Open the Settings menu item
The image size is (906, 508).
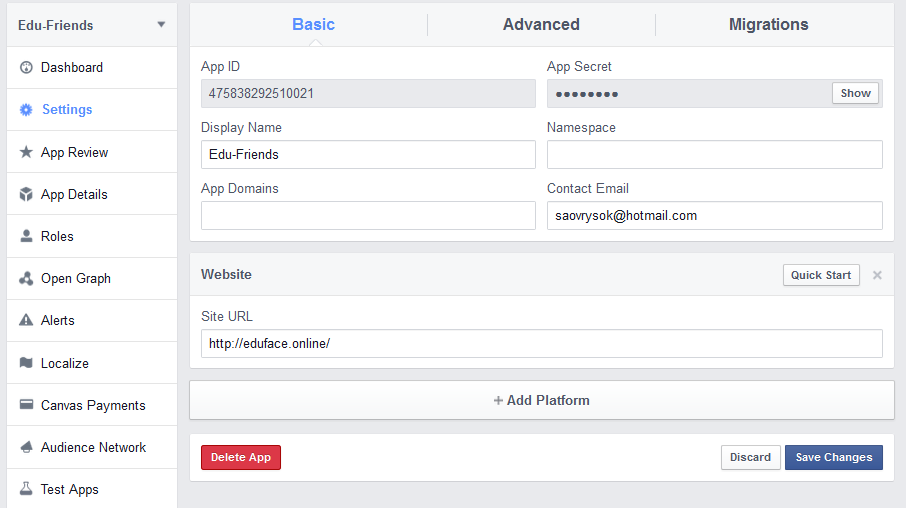92,110
